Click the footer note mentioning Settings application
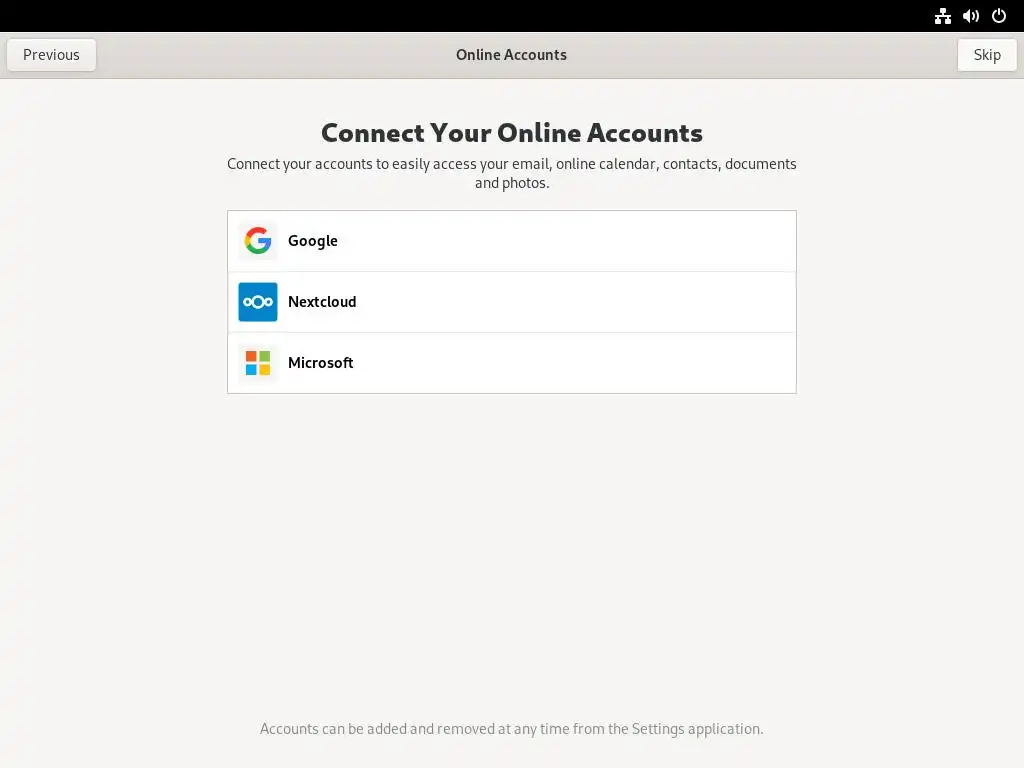Viewport: 1024px width, 768px height. pos(512,729)
